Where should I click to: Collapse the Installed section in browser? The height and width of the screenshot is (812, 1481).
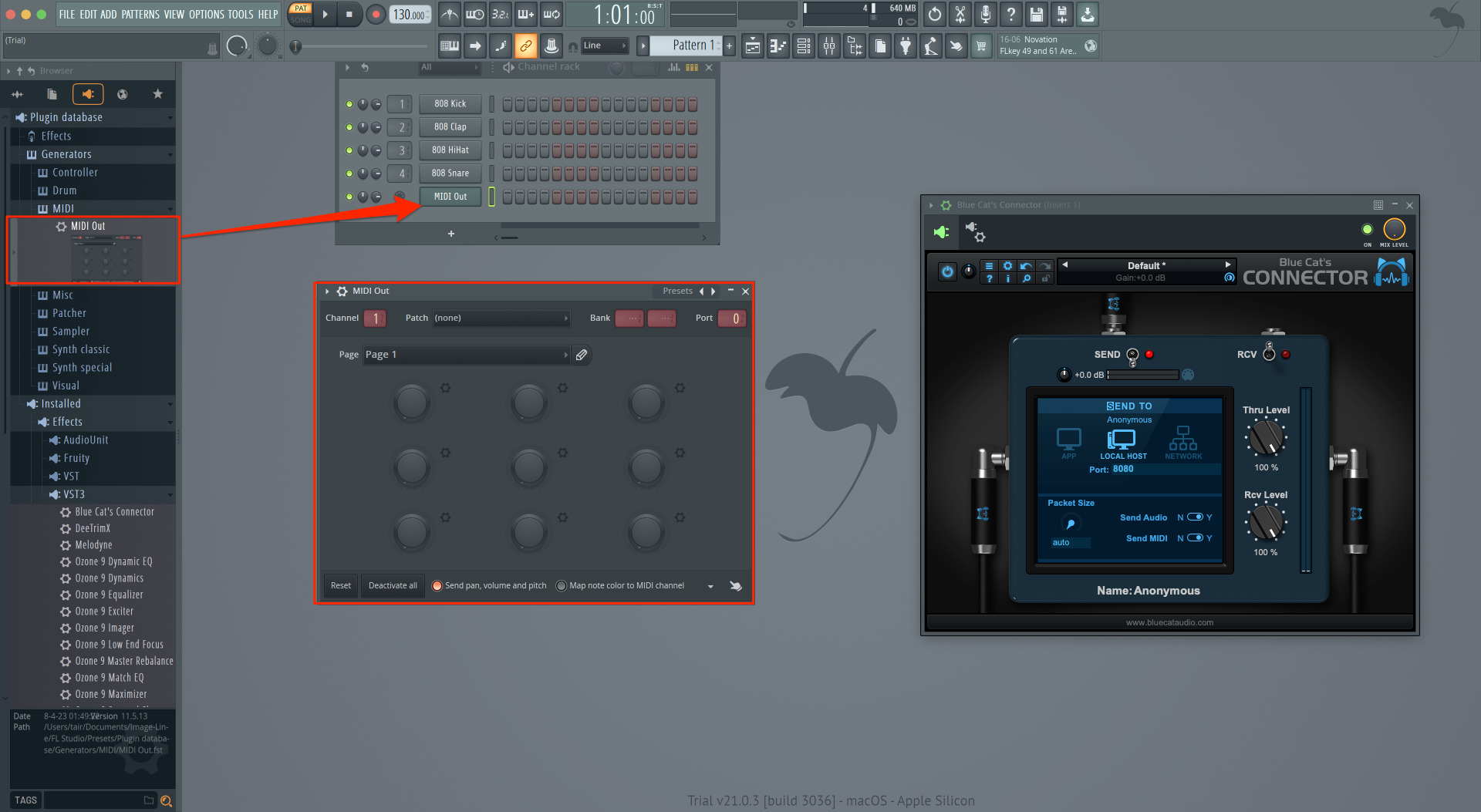coord(60,403)
